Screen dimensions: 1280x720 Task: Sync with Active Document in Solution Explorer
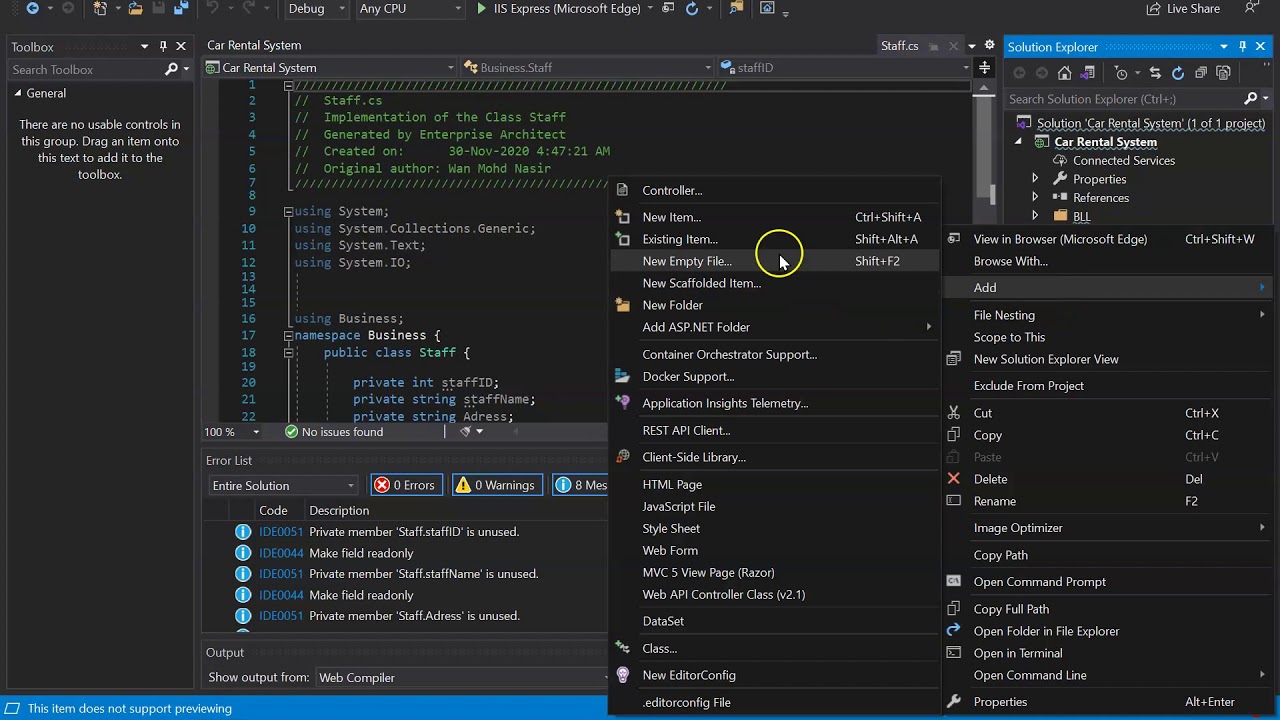(1155, 73)
